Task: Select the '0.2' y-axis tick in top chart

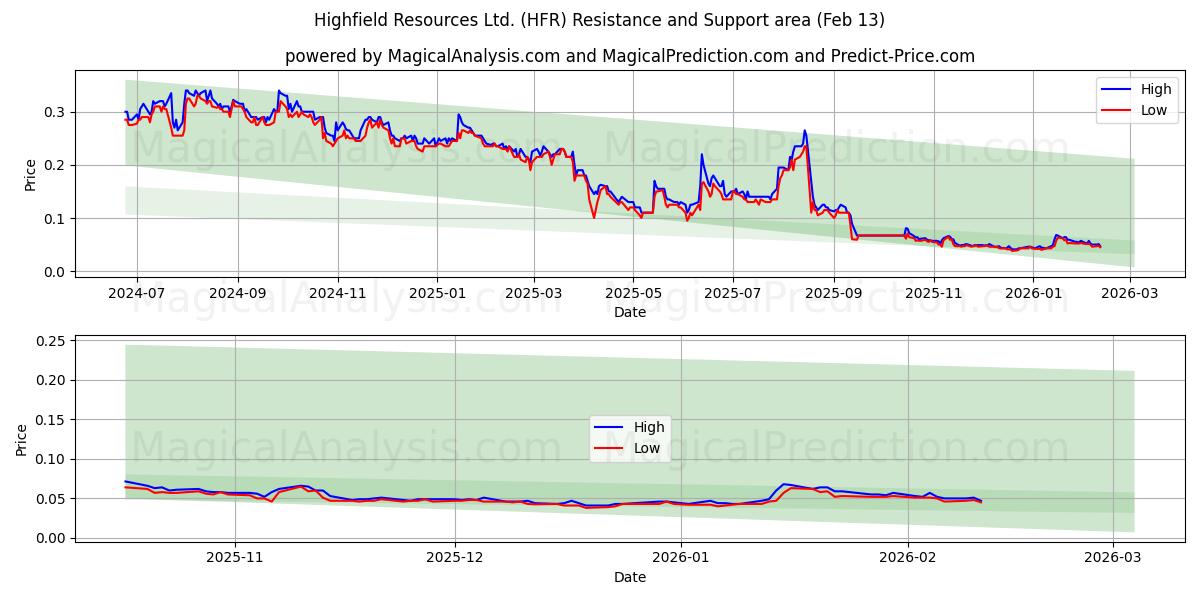Action: click(55, 165)
